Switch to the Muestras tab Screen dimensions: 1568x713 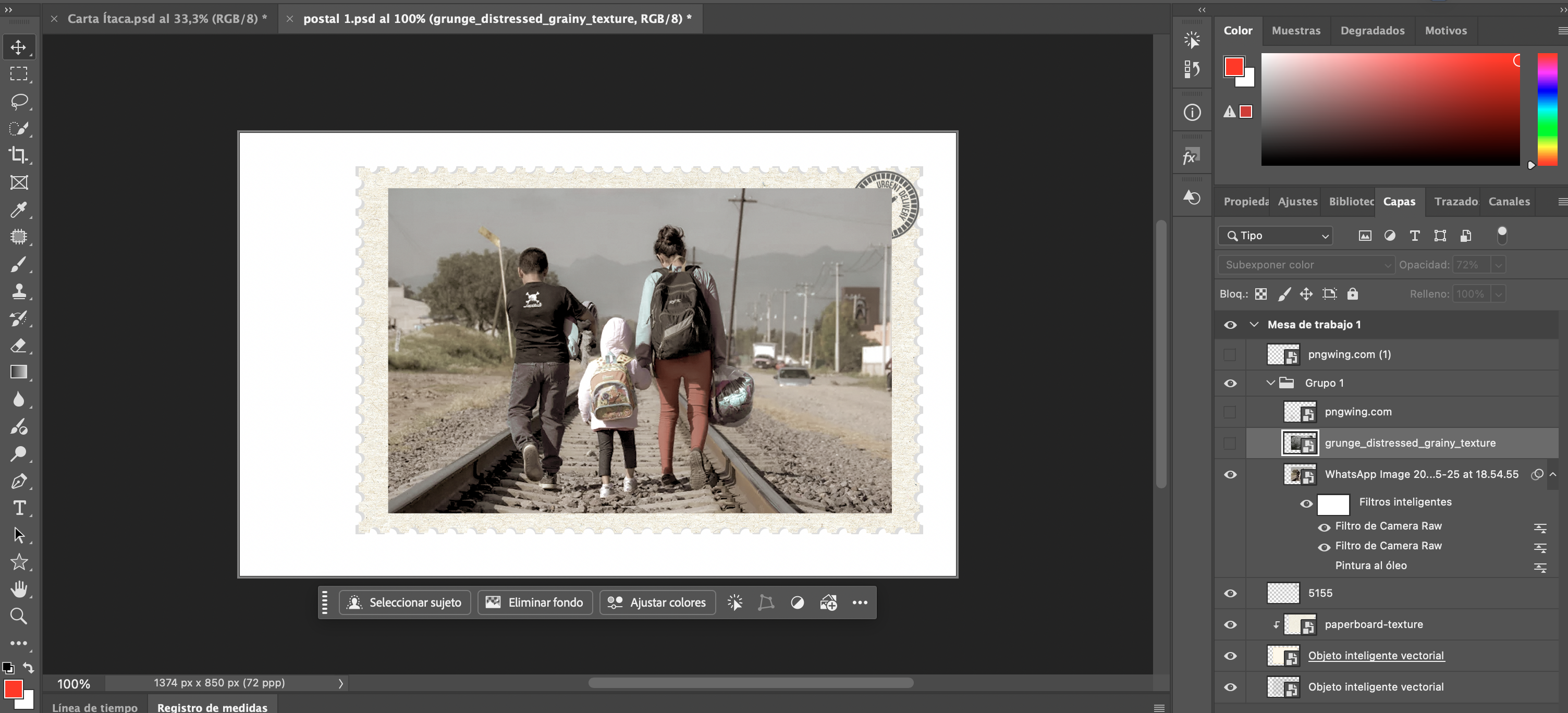pos(1296,30)
